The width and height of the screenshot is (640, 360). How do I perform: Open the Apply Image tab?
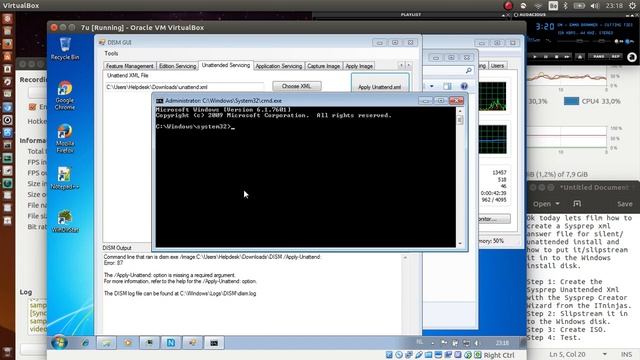[359, 66]
